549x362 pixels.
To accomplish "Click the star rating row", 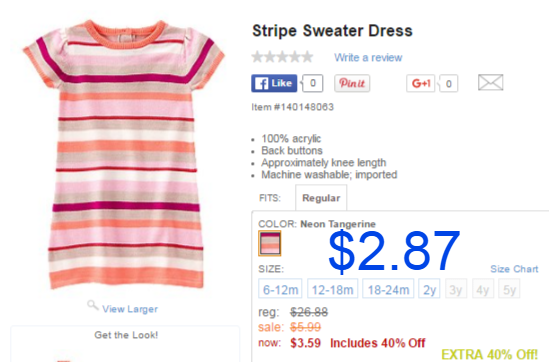I will (x=282, y=57).
